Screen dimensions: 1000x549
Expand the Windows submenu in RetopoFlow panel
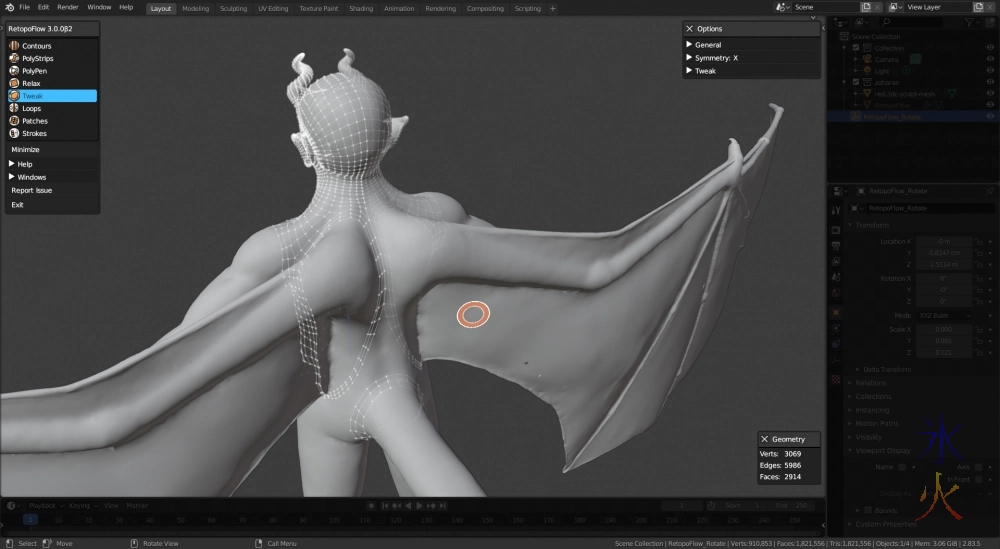(31, 177)
